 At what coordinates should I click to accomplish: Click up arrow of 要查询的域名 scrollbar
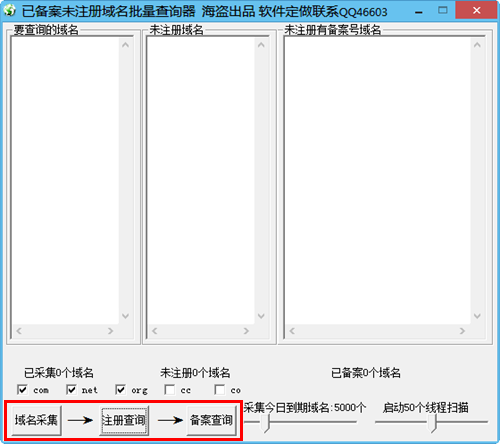(x=125, y=45)
